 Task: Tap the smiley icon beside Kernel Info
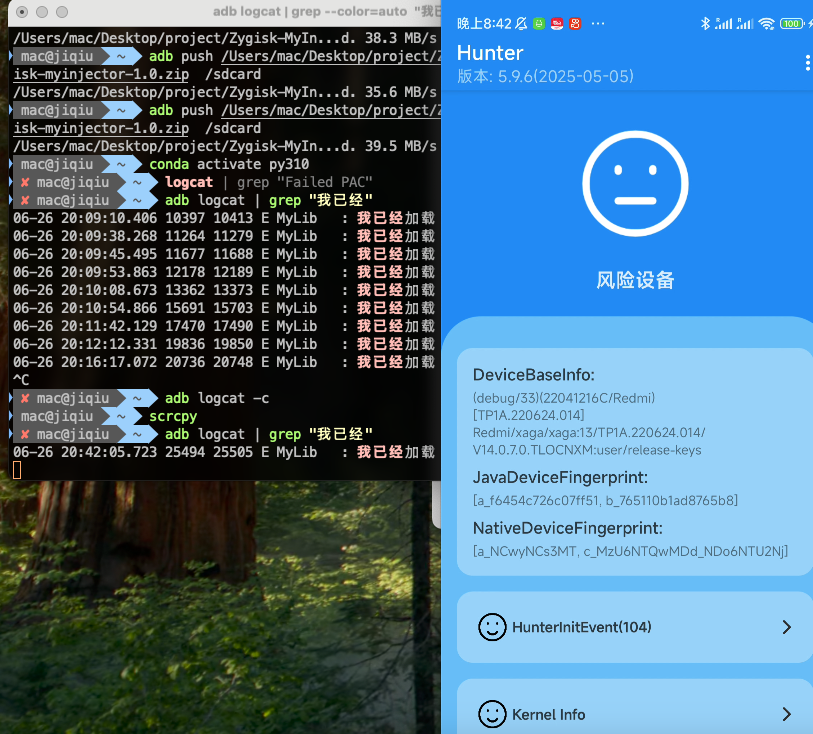(x=491, y=714)
